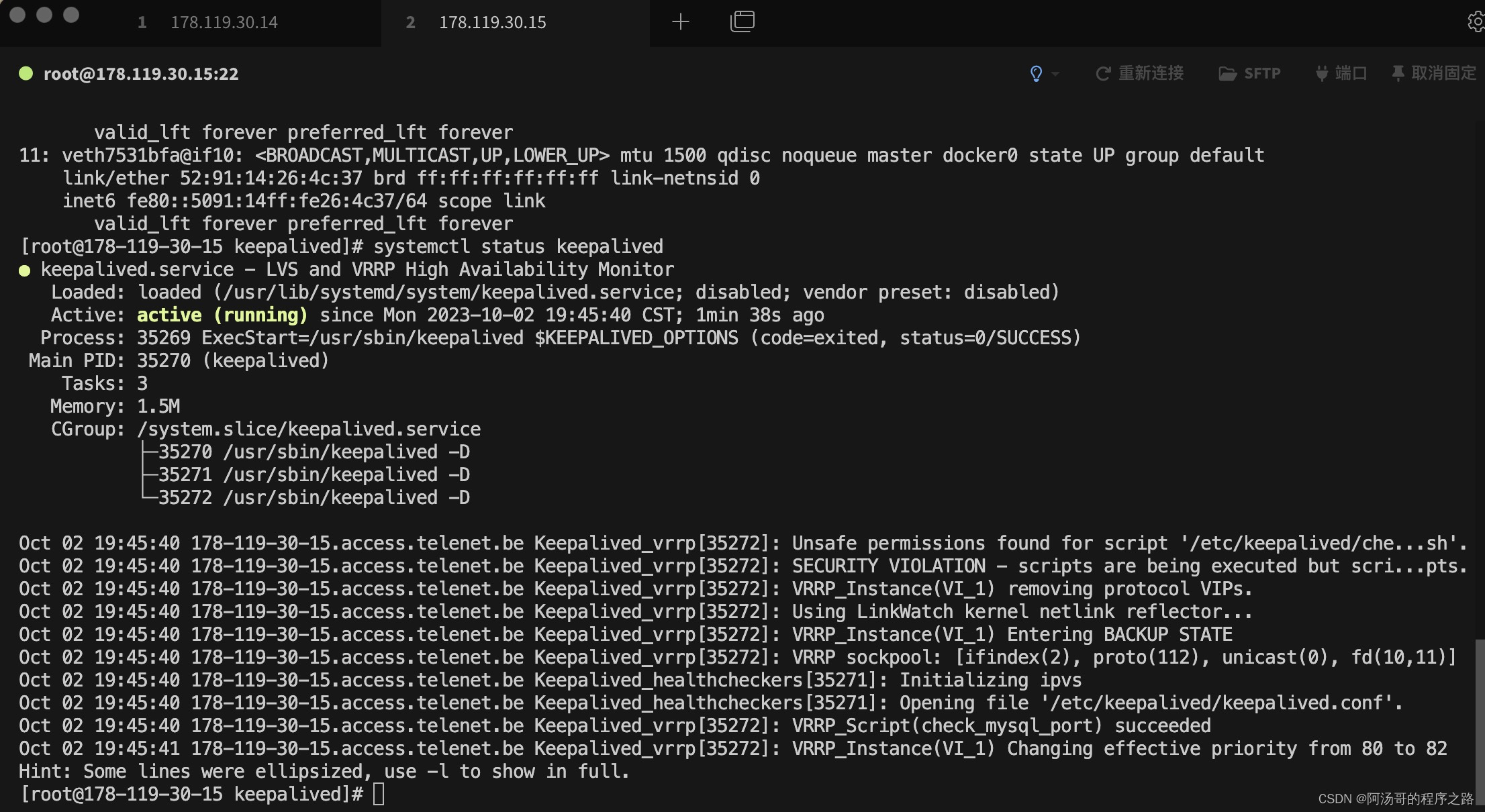Click 取消固定 to unpin the toolbar
This screenshot has height=812, width=1485.
(1433, 73)
